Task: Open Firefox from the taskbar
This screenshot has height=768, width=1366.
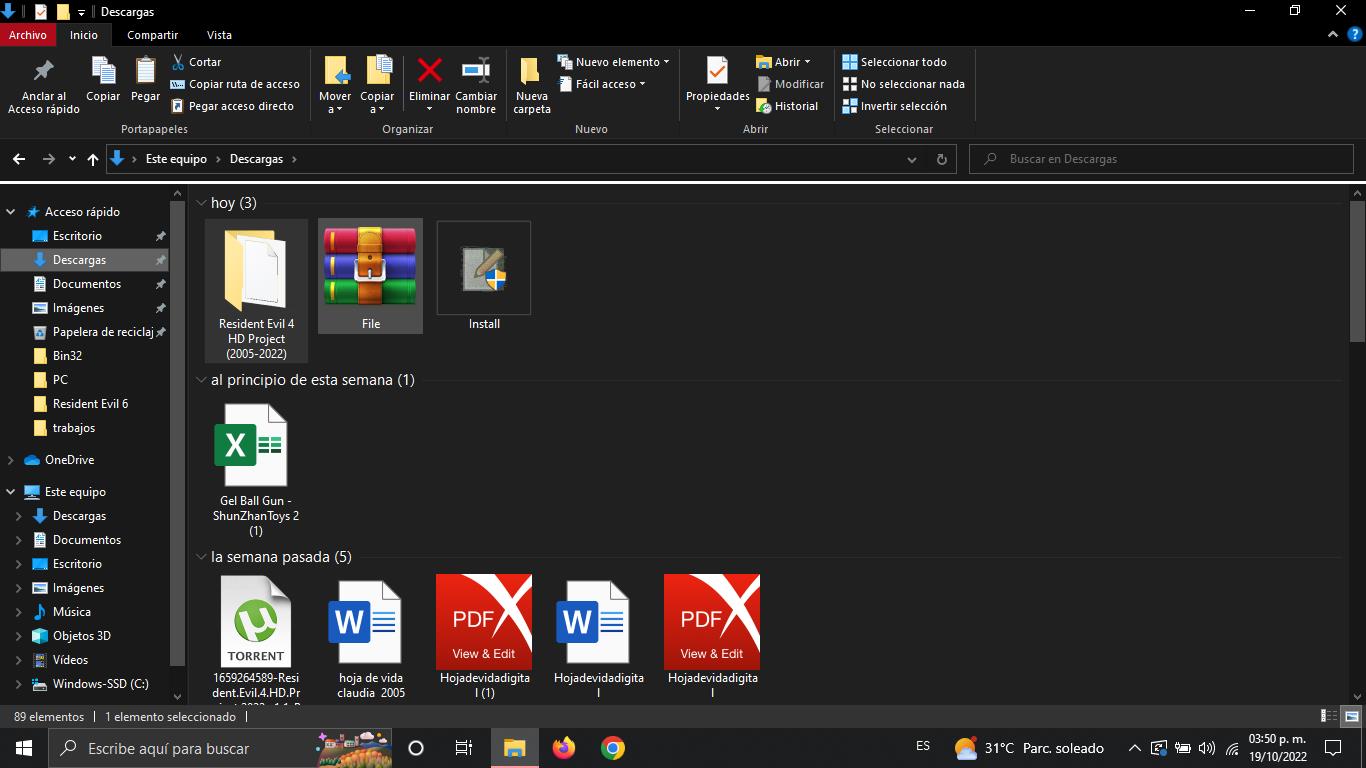Action: pos(564,748)
